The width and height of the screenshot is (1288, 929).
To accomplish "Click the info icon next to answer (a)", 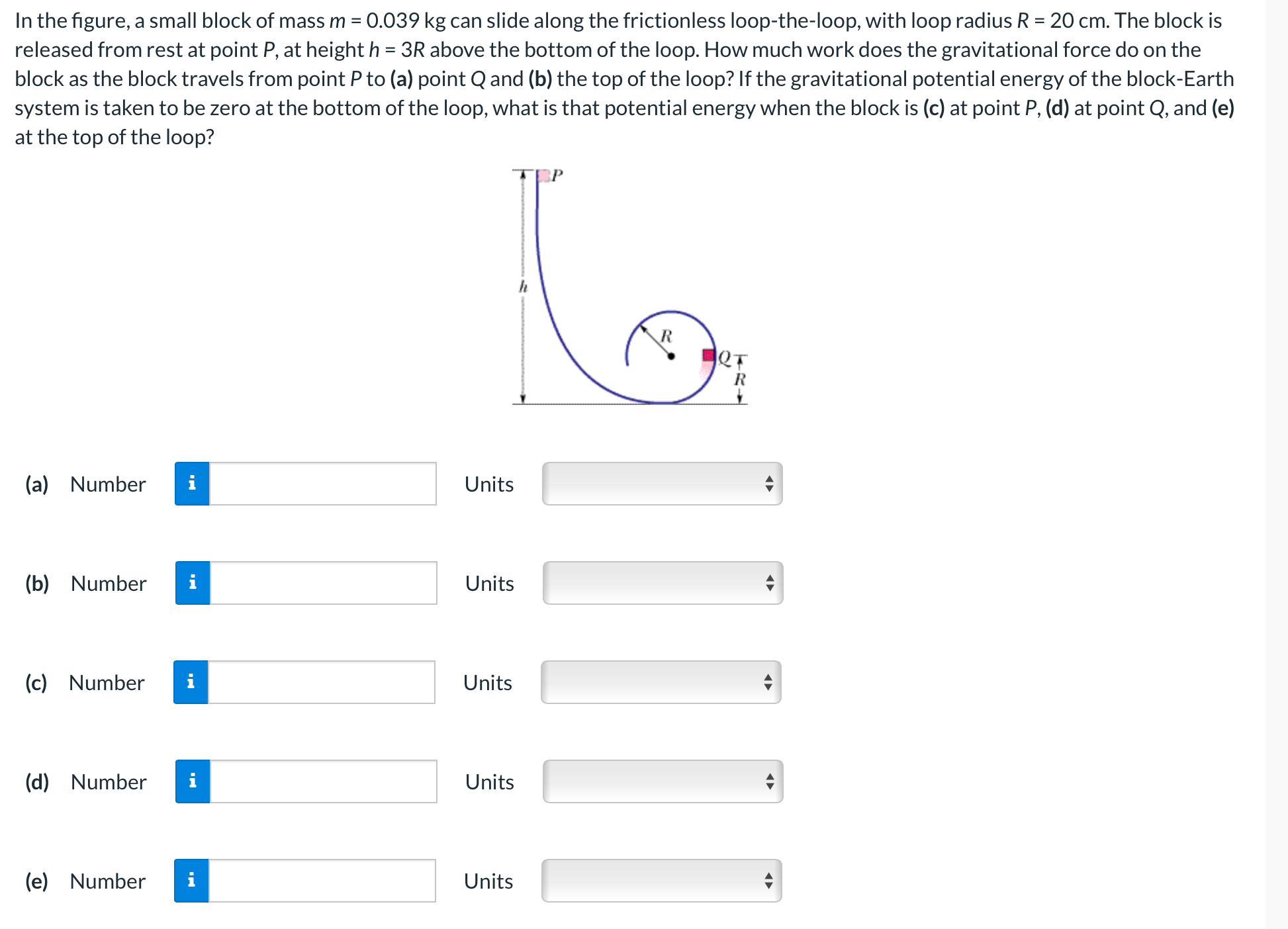I will pos(193,484).
